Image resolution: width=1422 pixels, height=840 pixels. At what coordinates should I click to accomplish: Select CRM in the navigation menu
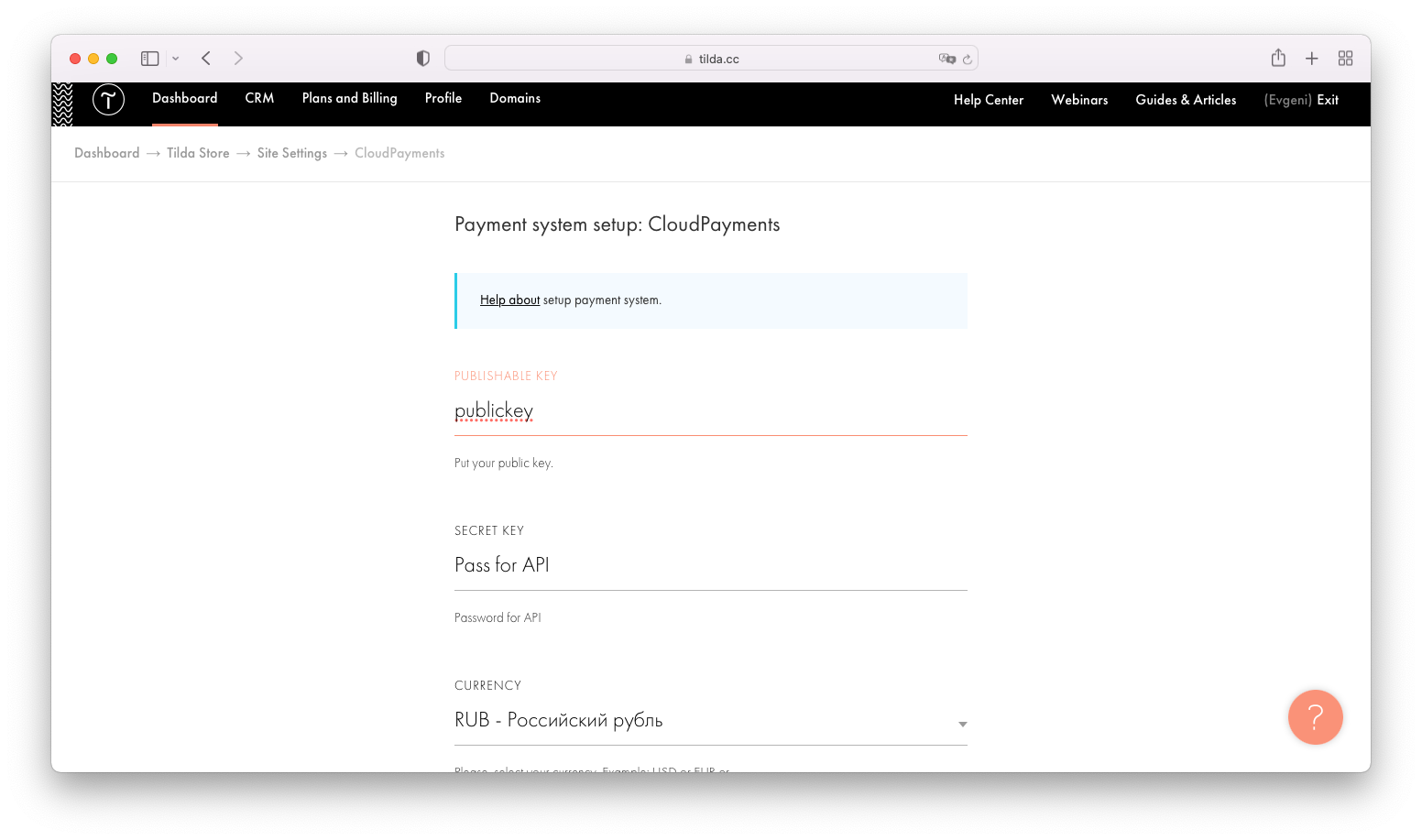[259, 98]
